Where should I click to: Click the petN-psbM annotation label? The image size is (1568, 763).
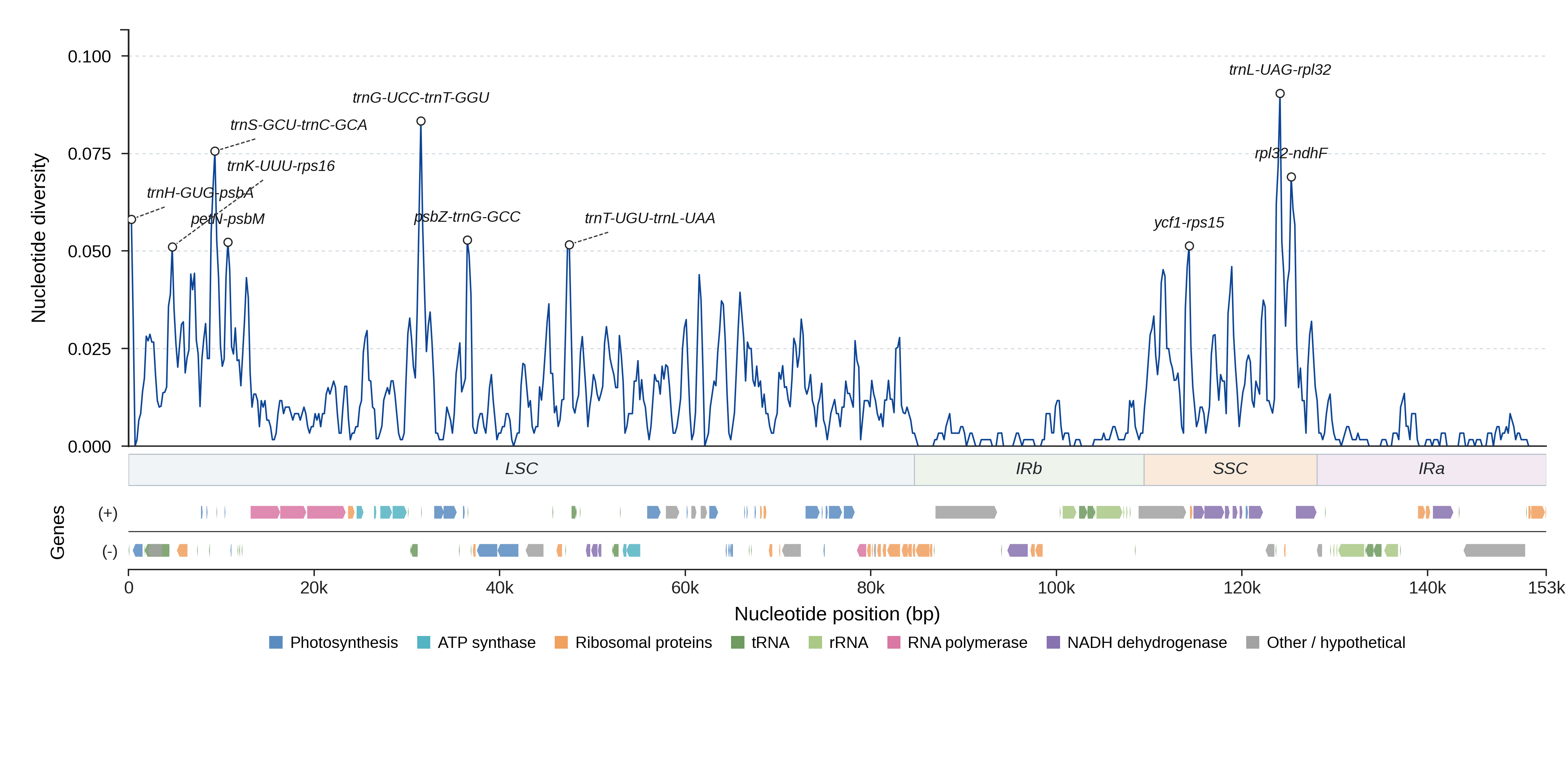[227, 219]
